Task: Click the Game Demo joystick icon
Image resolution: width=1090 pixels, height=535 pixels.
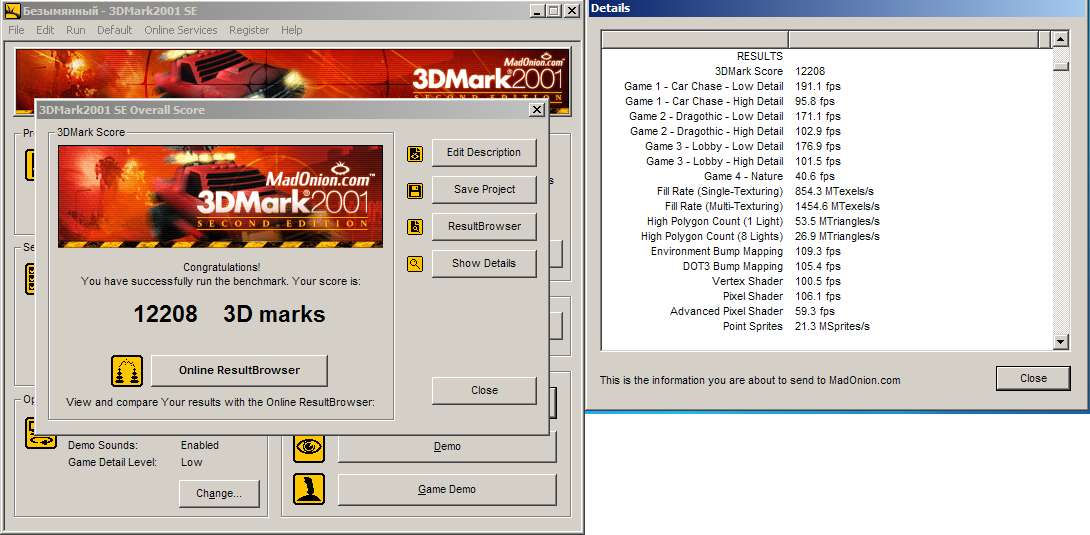Action: [x=309, y=490]
